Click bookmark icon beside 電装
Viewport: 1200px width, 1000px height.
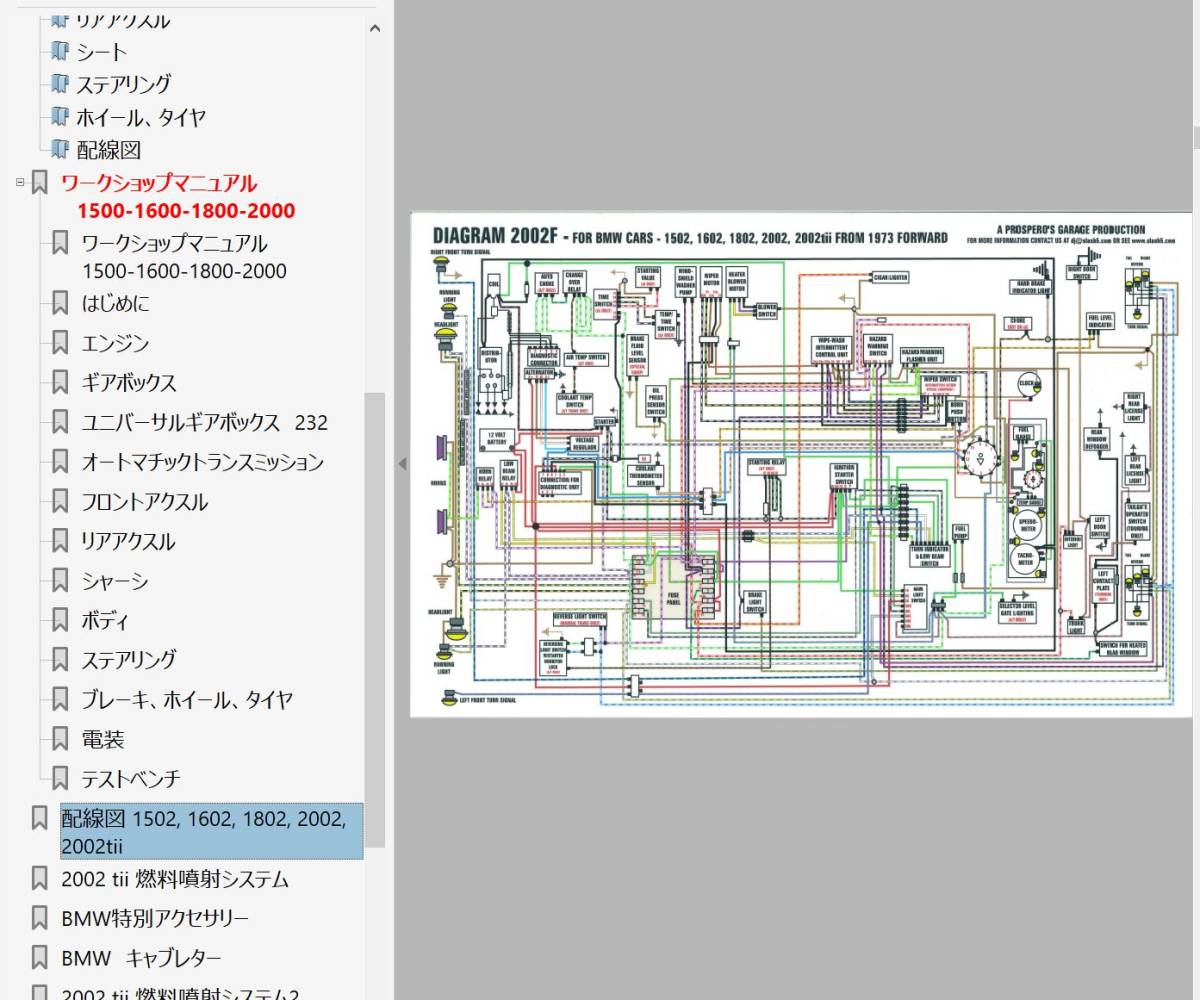tap(60, 740)
